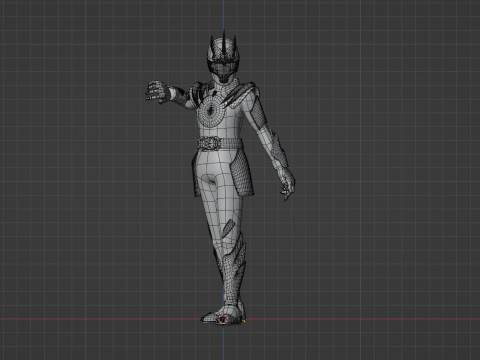Click the orange origin dot by the heel

tap(244, 321)
